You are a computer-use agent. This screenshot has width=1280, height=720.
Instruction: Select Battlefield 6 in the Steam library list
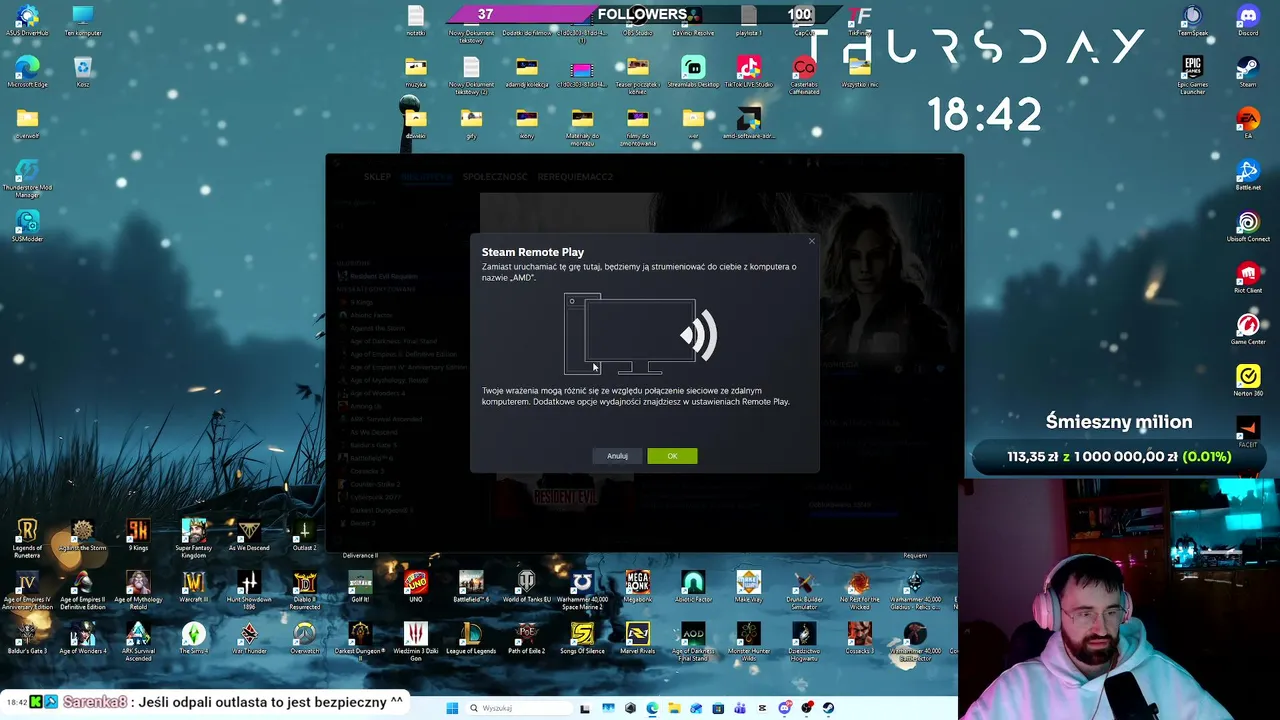(x=372, y=458)
